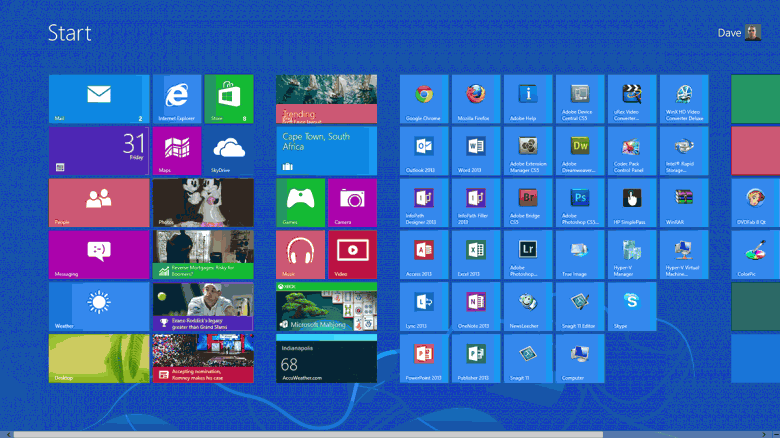This screenshot has width=780, height=438.
Task: Launch Microsoft Mahjong tile
Action: pyautogui.click(x=326, y=307)
